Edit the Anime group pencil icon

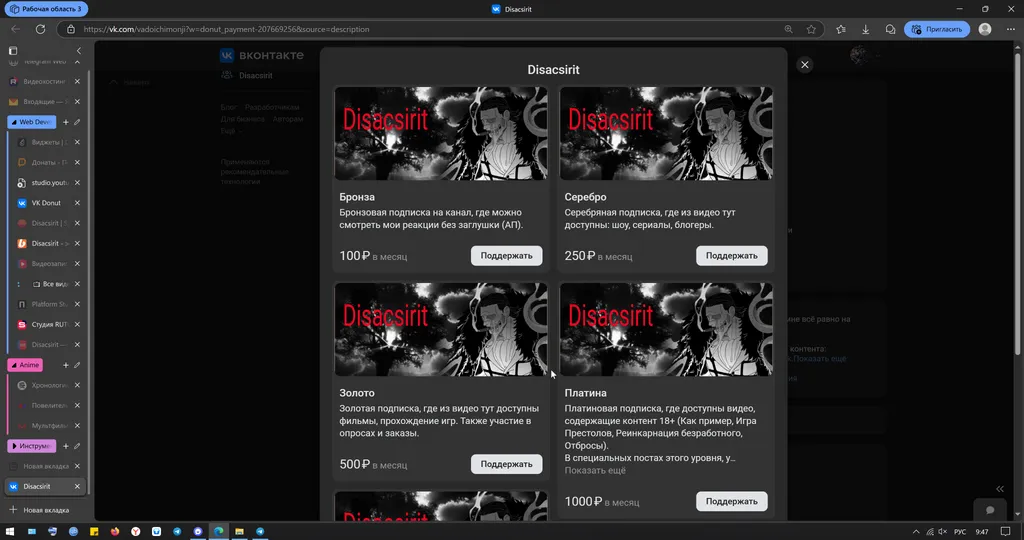[77, 365]
